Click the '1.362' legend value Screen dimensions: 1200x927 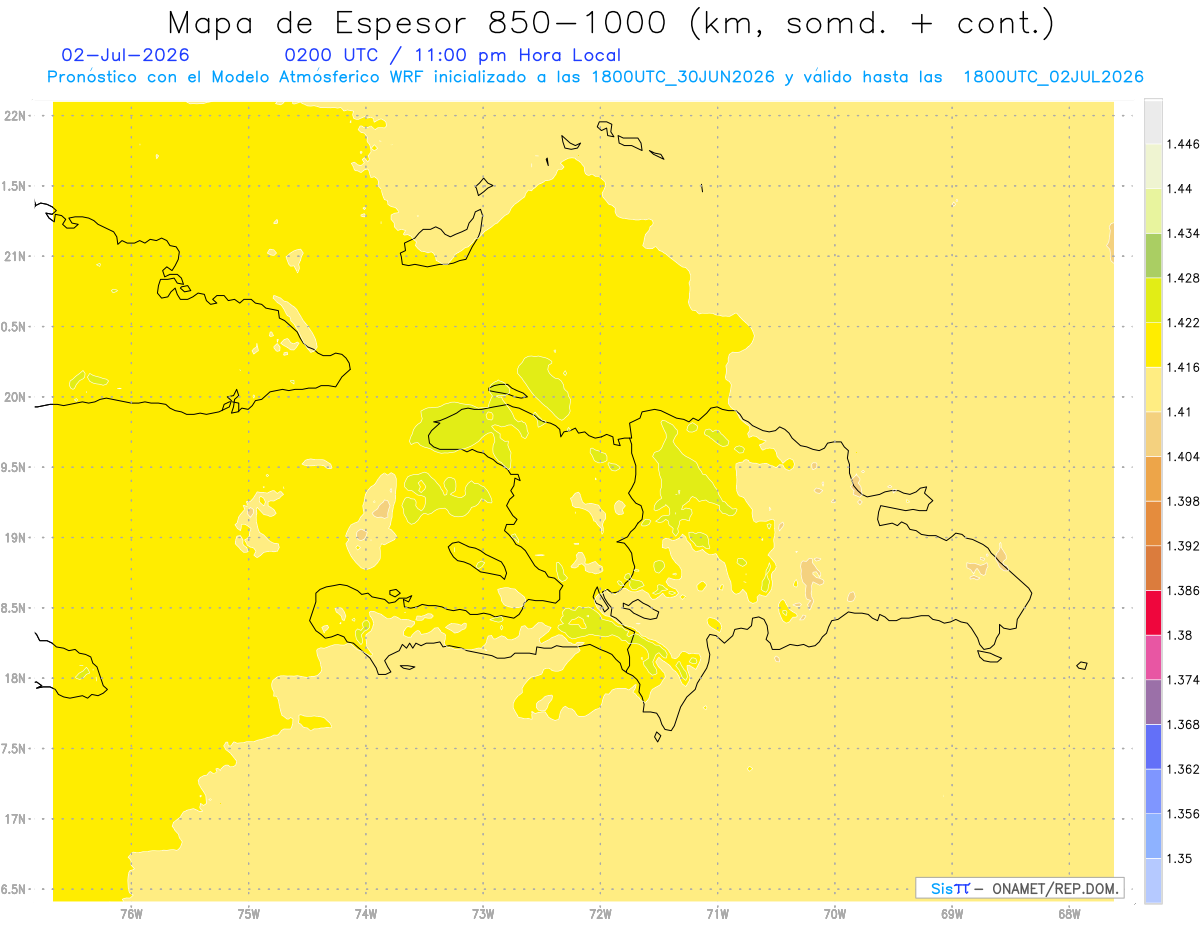(1183, 769)
